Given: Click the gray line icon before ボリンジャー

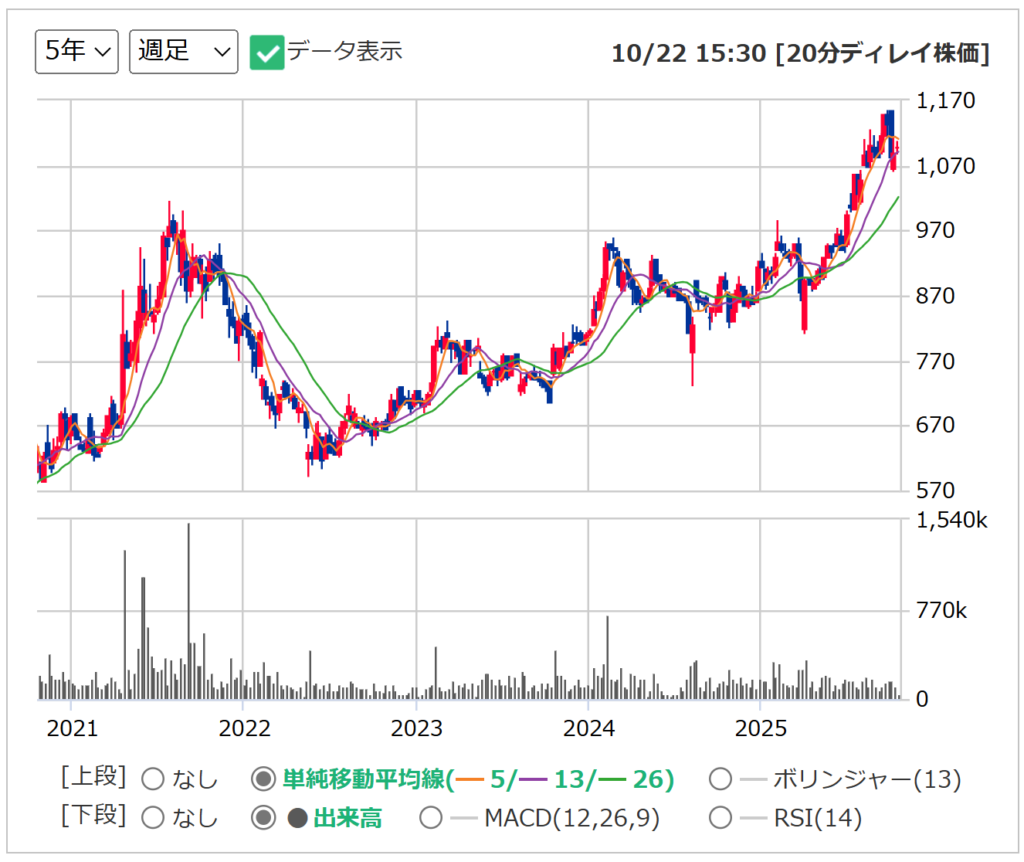Looking at the screenshot, I should (752, 779).
